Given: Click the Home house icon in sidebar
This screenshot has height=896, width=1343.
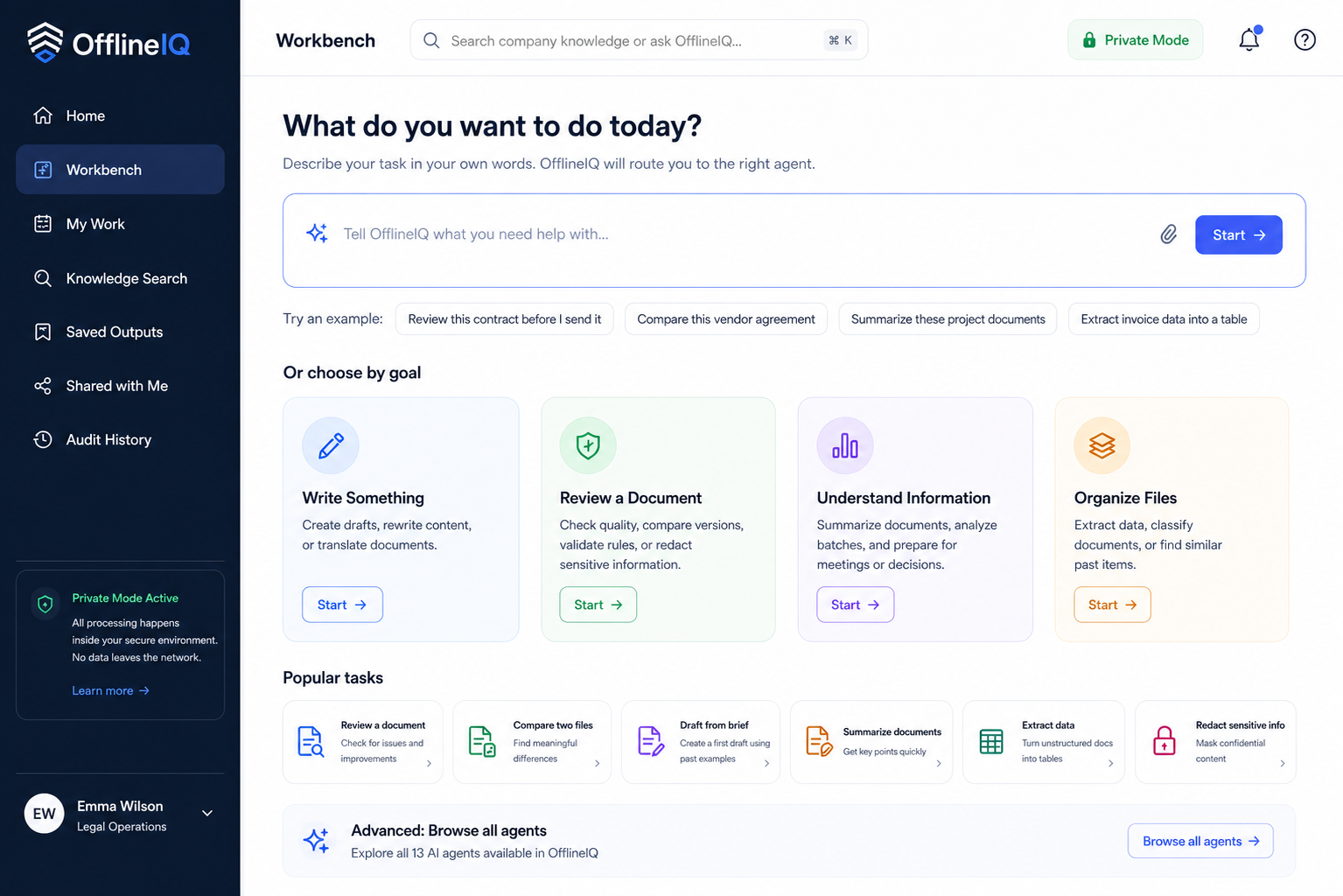Looking at the screenshot, I should point(43,115).
